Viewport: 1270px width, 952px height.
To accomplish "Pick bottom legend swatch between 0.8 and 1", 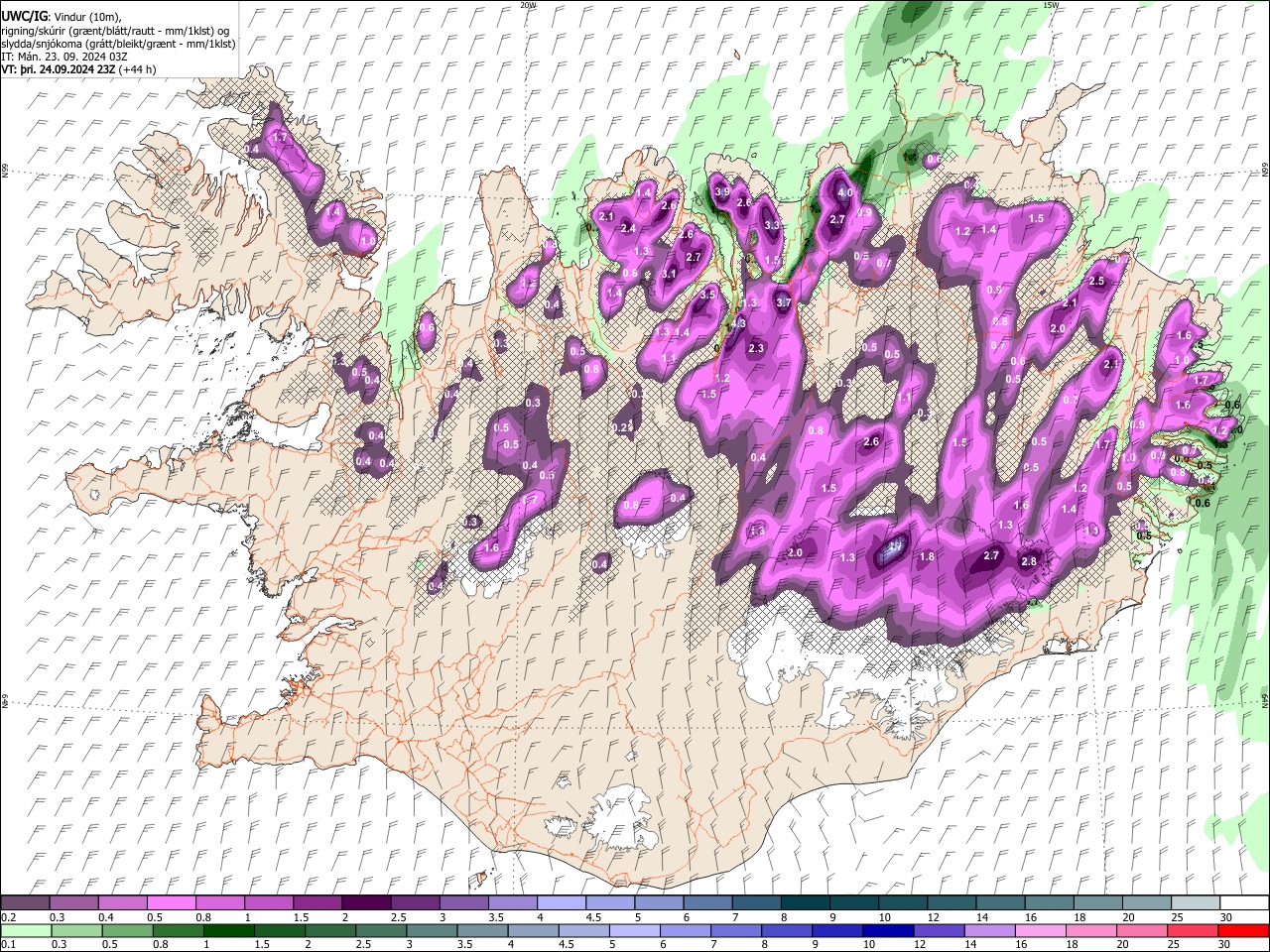I will click(178, 930).
